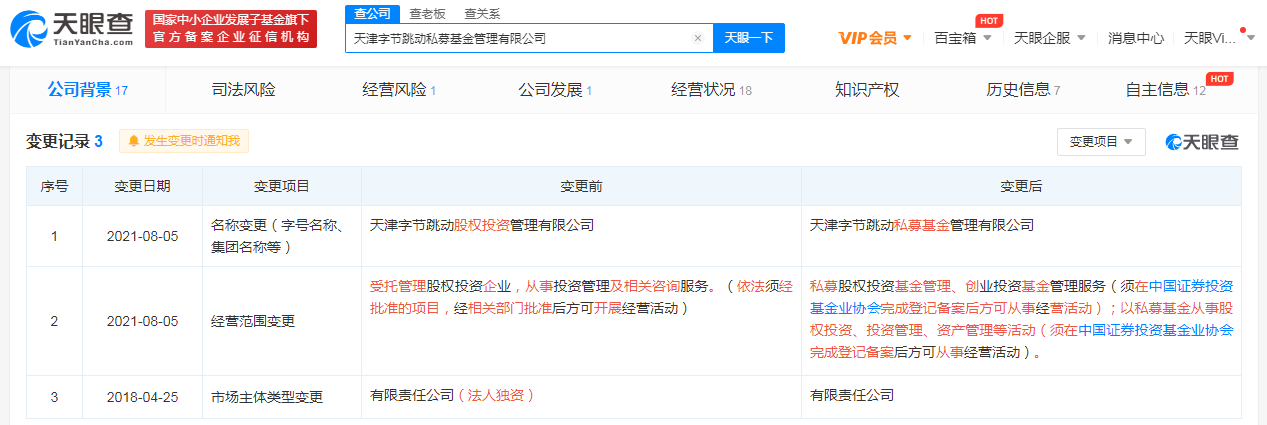The height and width of the screenshot is (425, 1267).
Task: Switch to the 历史信息 tab
Action: pos(1023,90)
